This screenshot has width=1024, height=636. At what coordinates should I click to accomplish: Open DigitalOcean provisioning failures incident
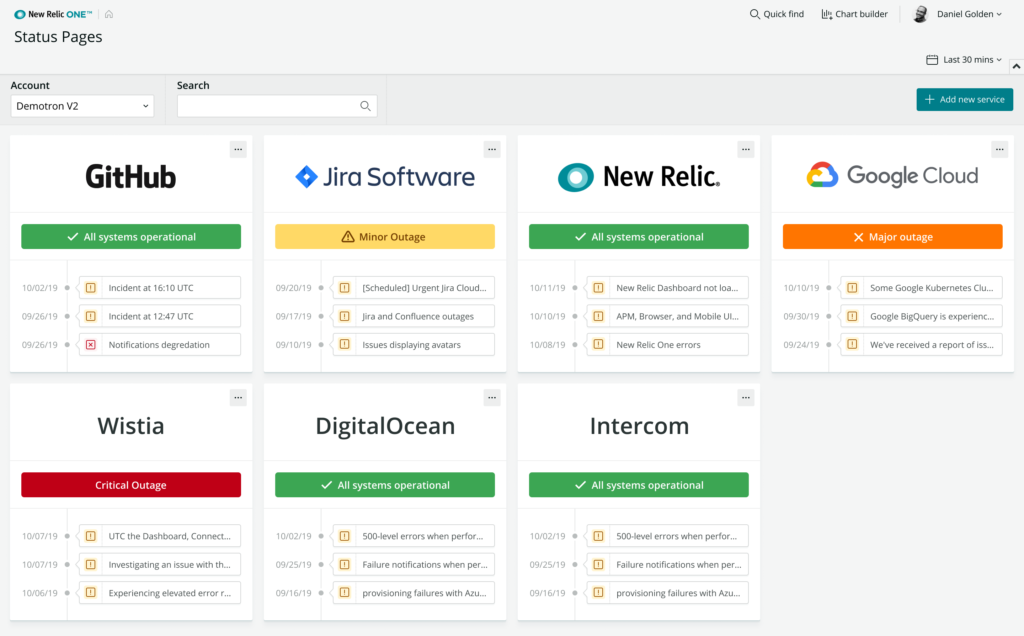point(413,593)
